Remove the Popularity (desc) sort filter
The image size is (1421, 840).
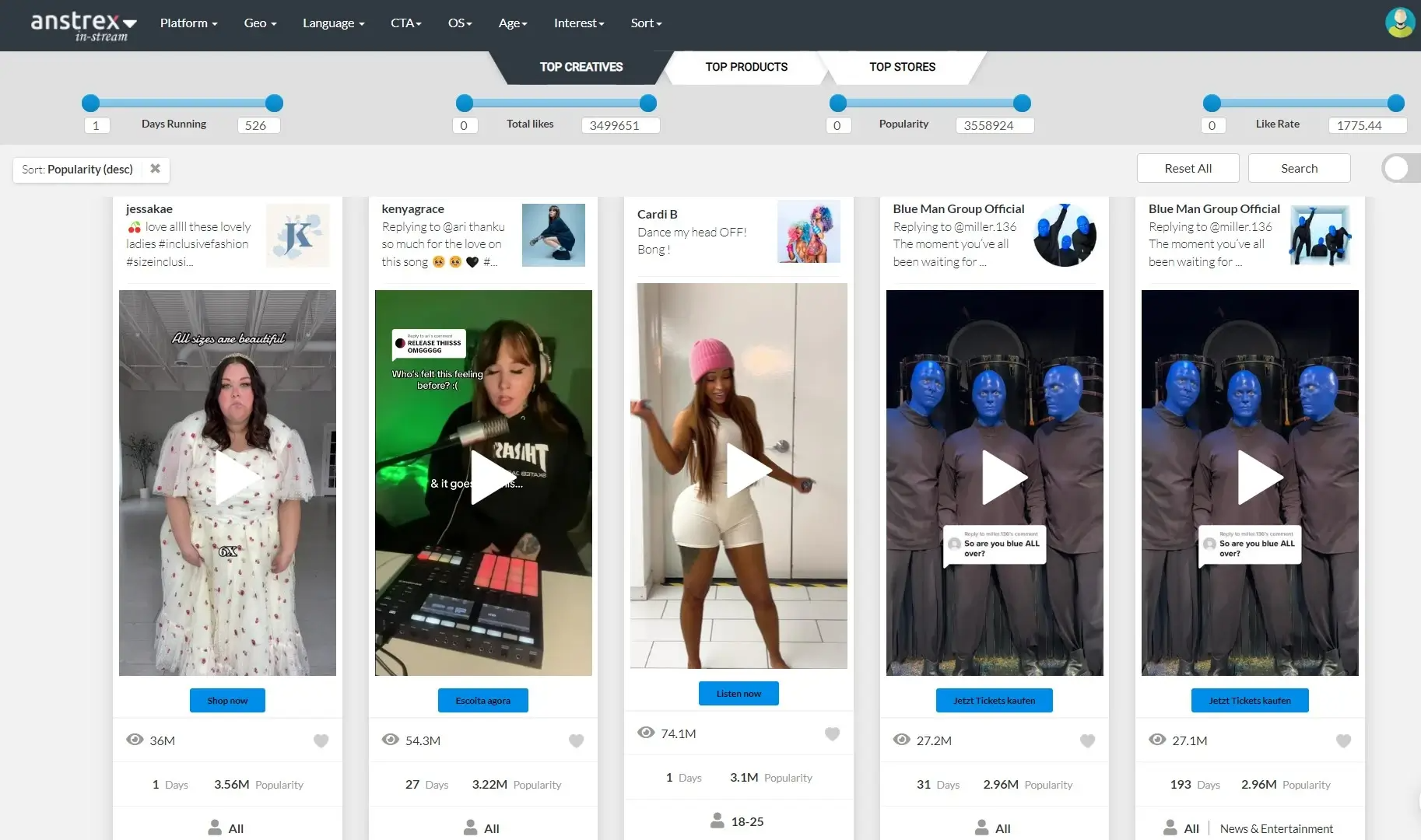pyautogui.click(x=155, y=169)
